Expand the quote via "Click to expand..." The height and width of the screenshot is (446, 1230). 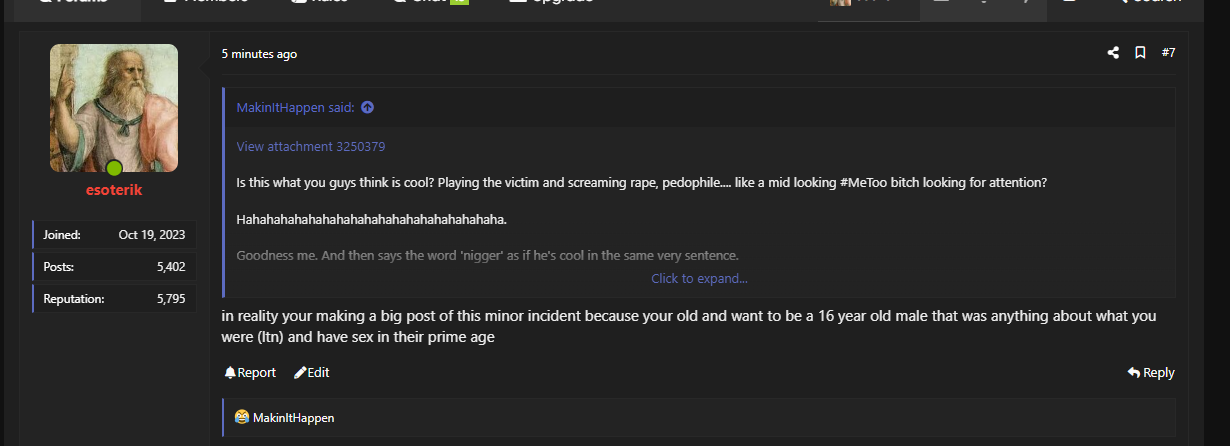coord(699,279)
